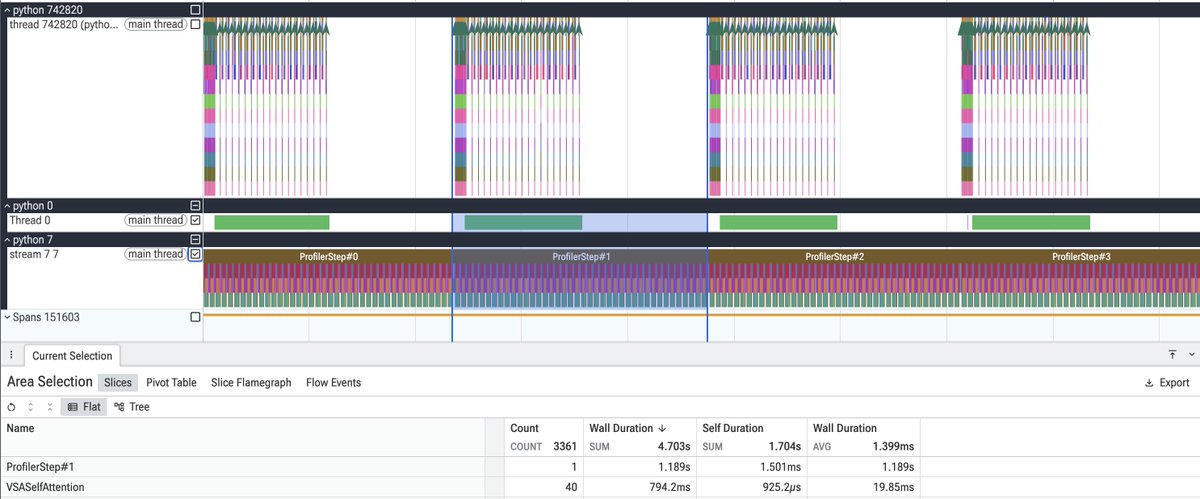The image size is (1200, 499).
Task: Switch to the Slices view
Action: pyautogui.click(x=118, y=382)
